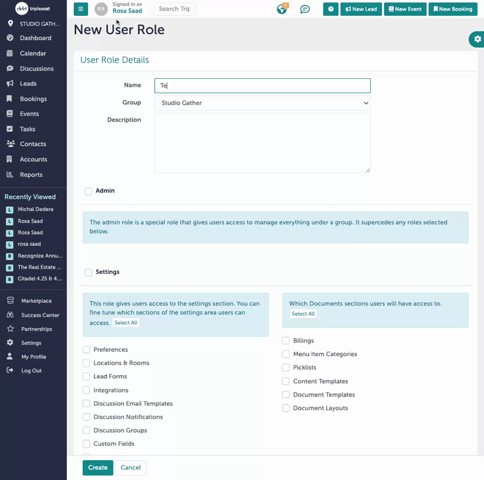The width and height of the screenshot is (484, 480).
Task: Check the Preferences checkbox
Action: [86, 349]
